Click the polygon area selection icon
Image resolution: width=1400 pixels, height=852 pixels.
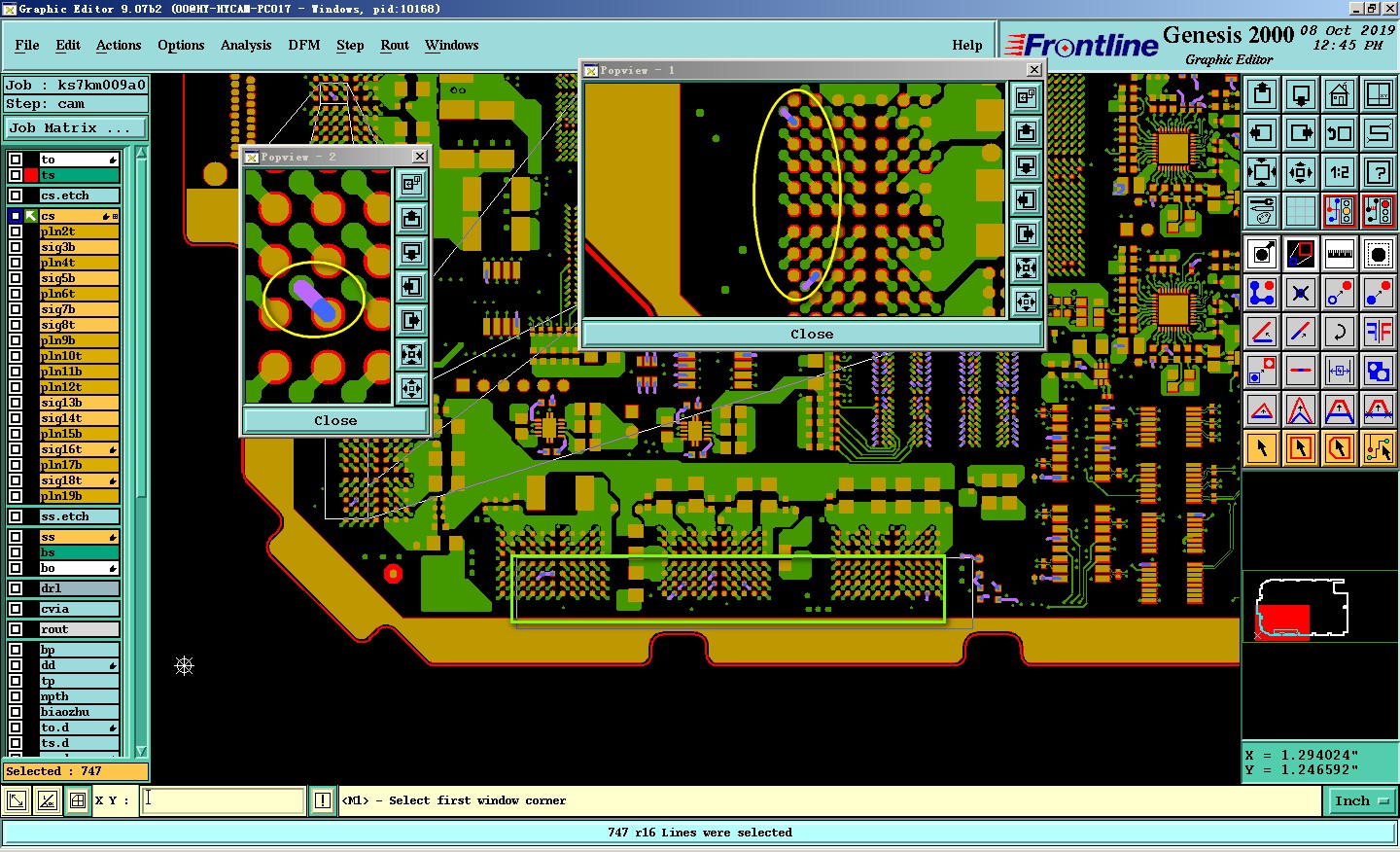(1340, 447)
